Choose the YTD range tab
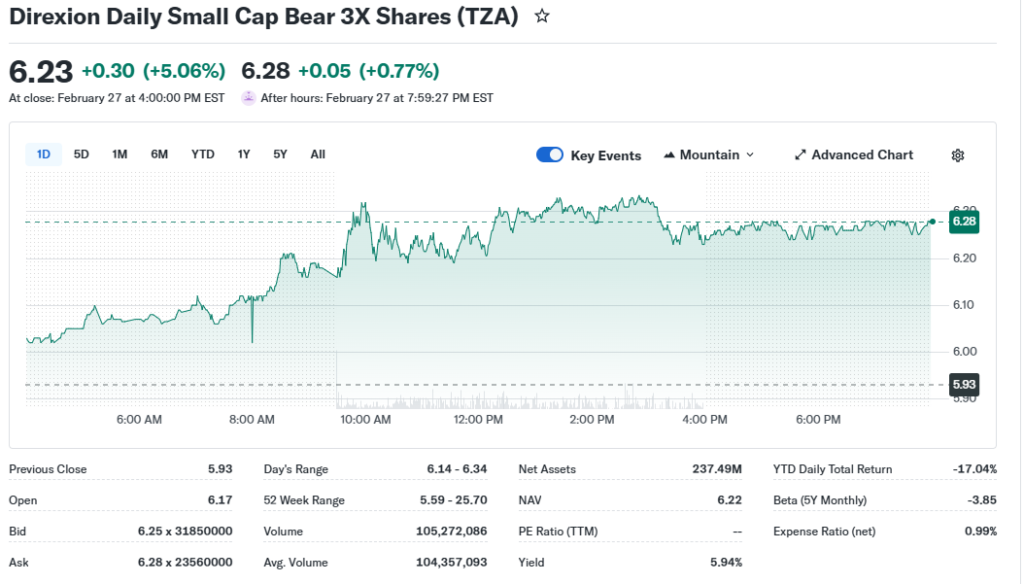This screenshot has height=584, width=1024. tap(203, 154)
